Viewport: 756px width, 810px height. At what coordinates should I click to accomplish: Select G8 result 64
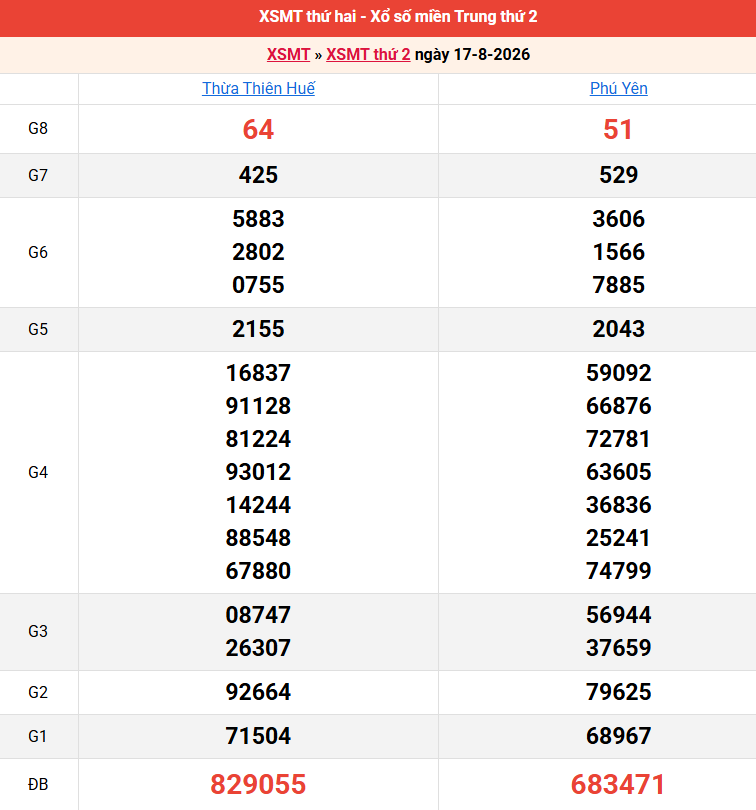click(258, 129)
